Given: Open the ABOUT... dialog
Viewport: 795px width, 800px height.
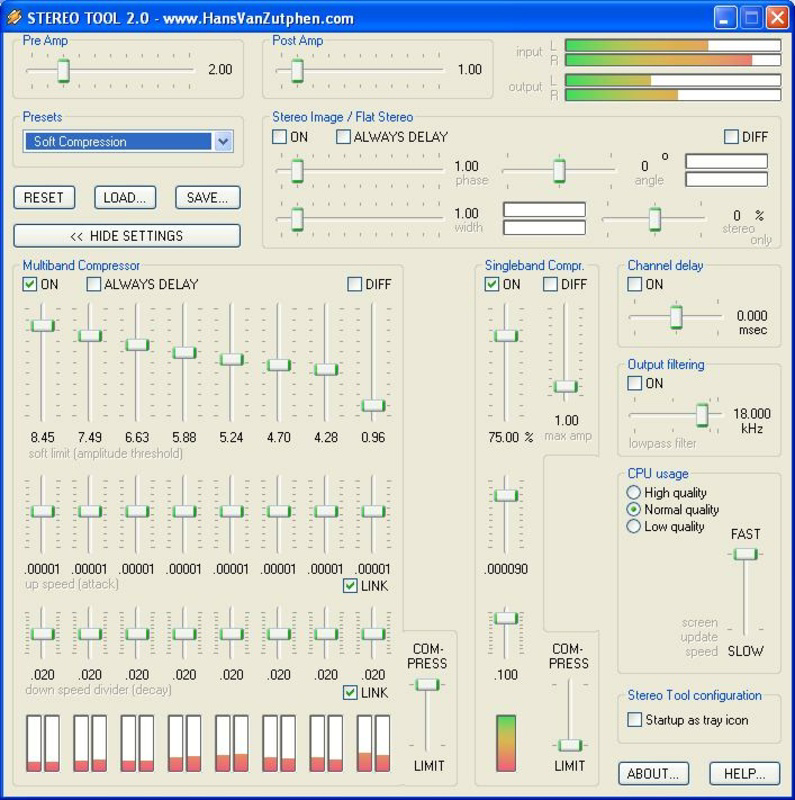Looking at the screenshot, I should point(653,773).
